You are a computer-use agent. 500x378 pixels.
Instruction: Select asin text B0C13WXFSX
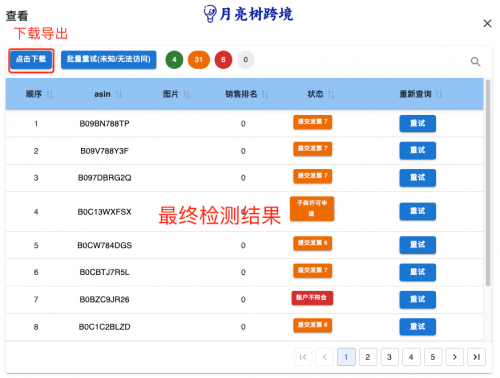(104, 212)
